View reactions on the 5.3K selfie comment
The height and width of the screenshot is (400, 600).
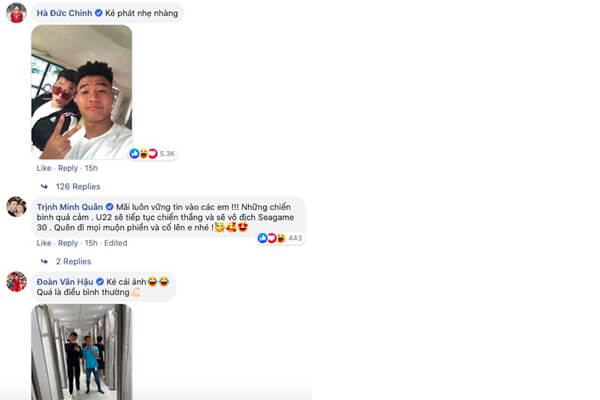click(x=152, y=153)
